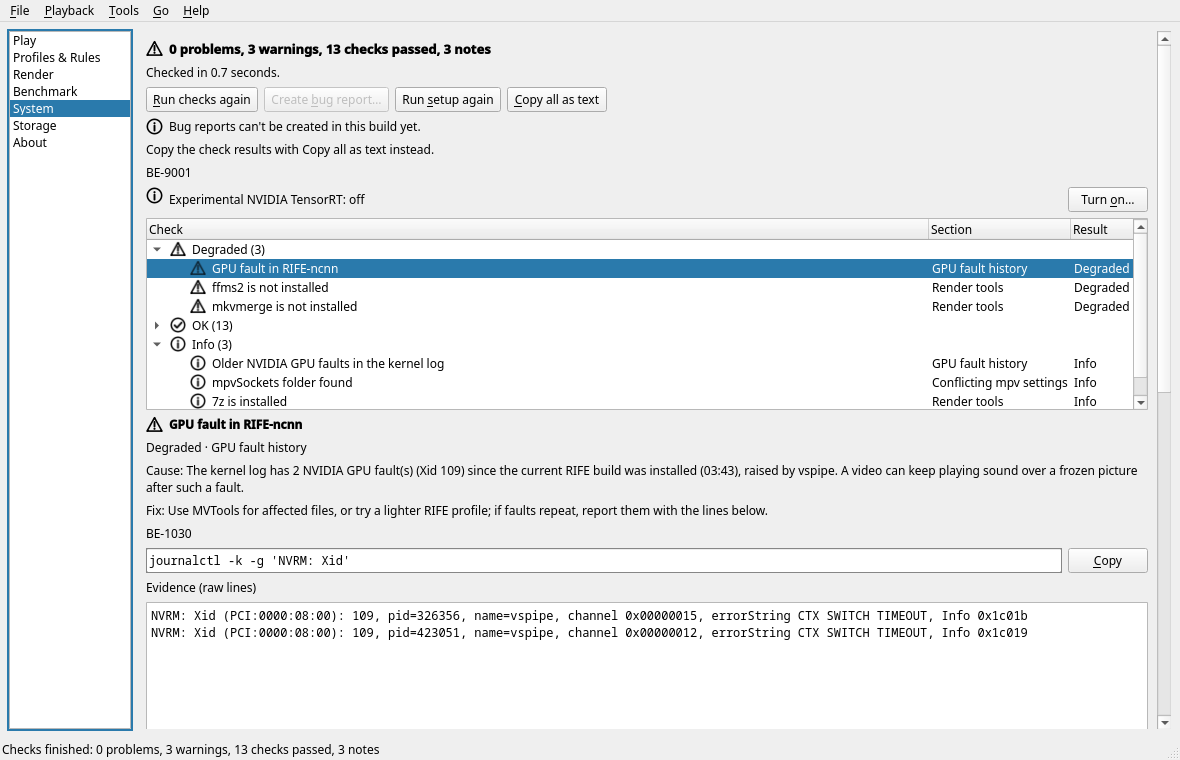Viewport: 1180px width, 760px height.
Task: Click the Section column header
Action: 999,230
